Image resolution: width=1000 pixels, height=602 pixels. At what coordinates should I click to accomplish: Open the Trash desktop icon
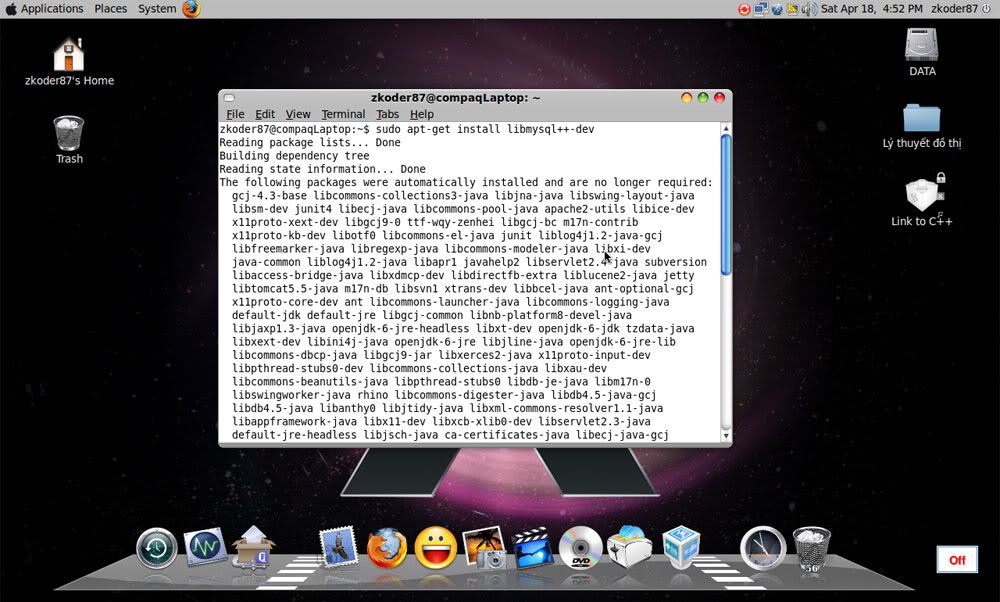point(69,140)
